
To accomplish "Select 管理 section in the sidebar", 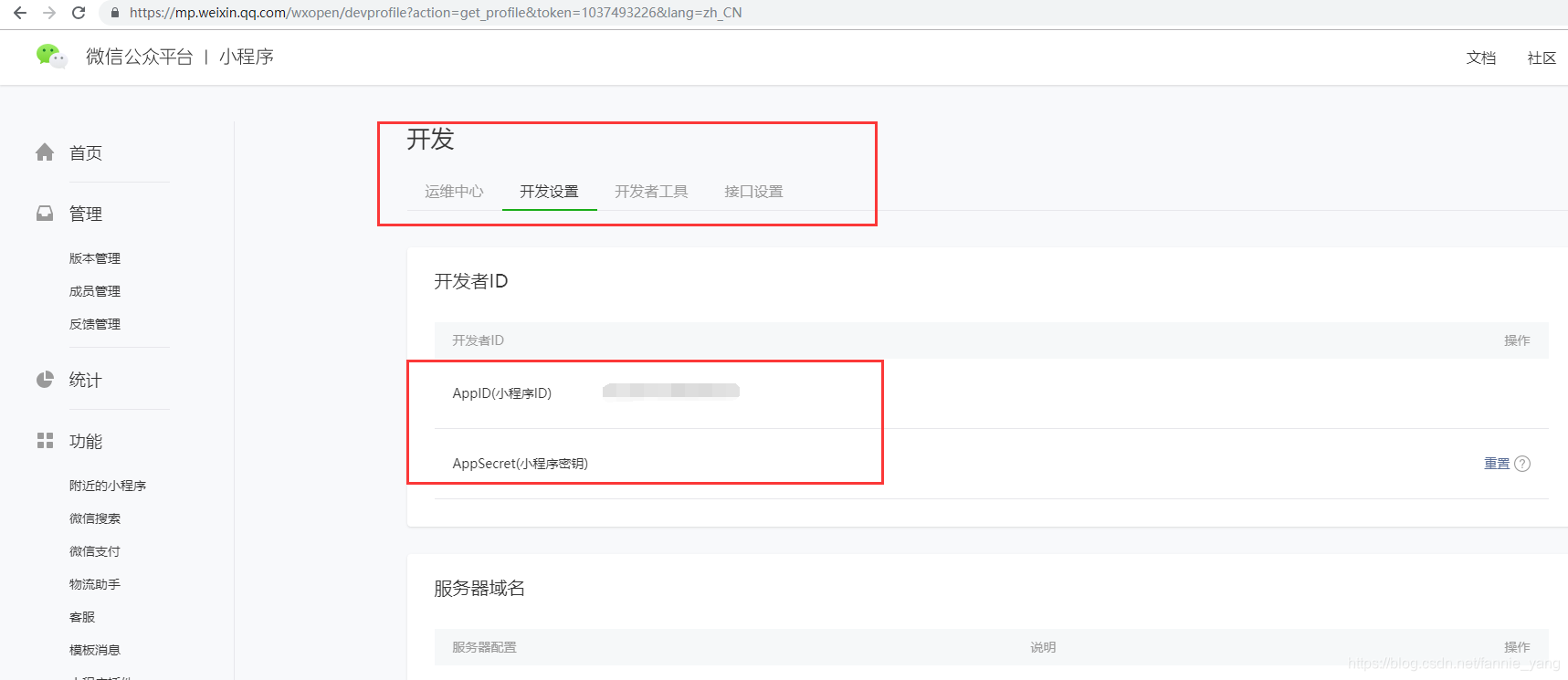I will coord(86,214).
